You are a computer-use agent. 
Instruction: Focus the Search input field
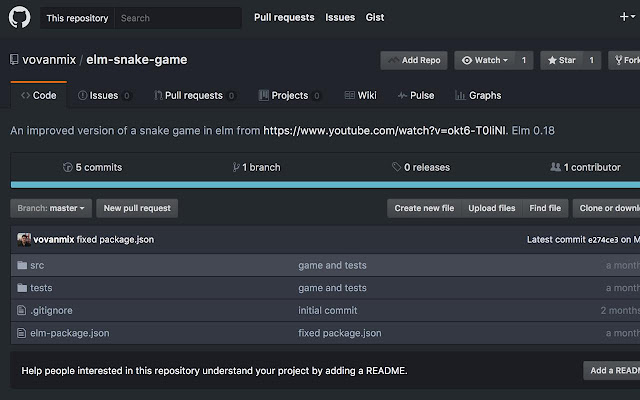[x=178, y=18]
